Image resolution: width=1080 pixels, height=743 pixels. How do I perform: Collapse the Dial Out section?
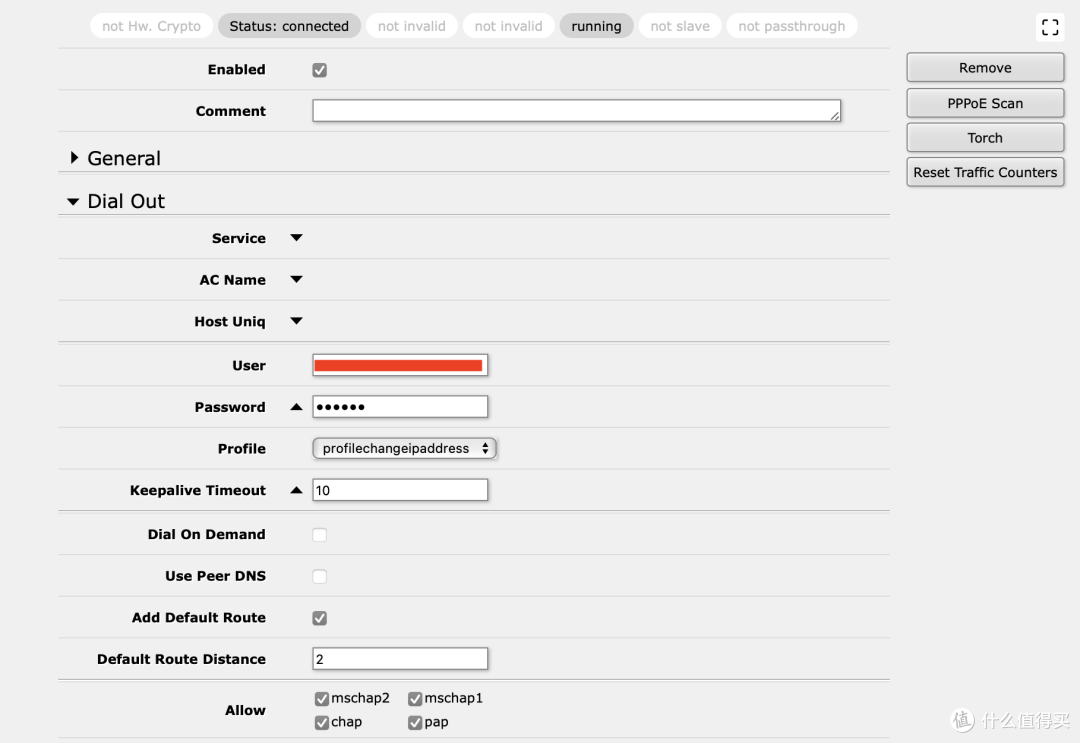(73, 202)
